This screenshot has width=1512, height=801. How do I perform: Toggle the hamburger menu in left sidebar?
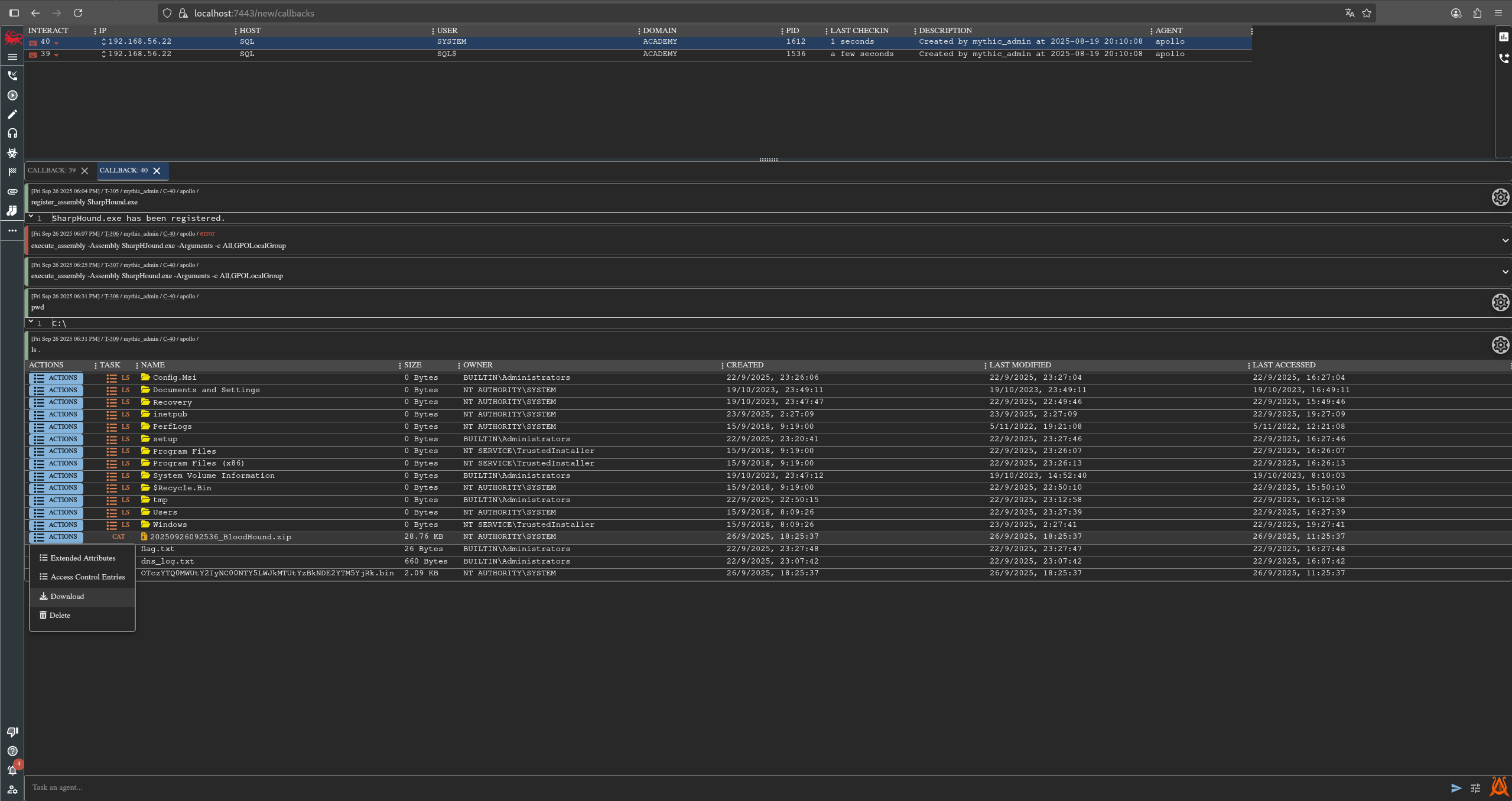pos(12,57)
